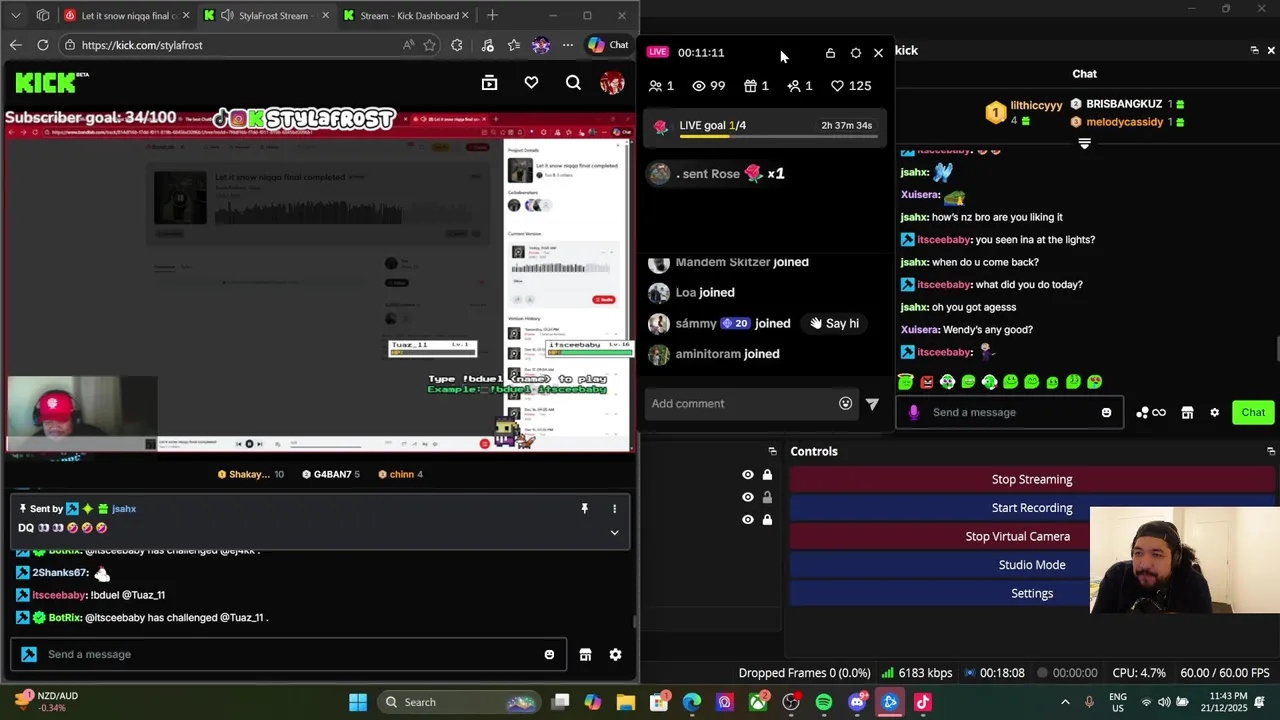Open the browser extensions puzzle icon
Viewport: 1280px width, 720px height.
pyautogui.click(x=457, y=45)
